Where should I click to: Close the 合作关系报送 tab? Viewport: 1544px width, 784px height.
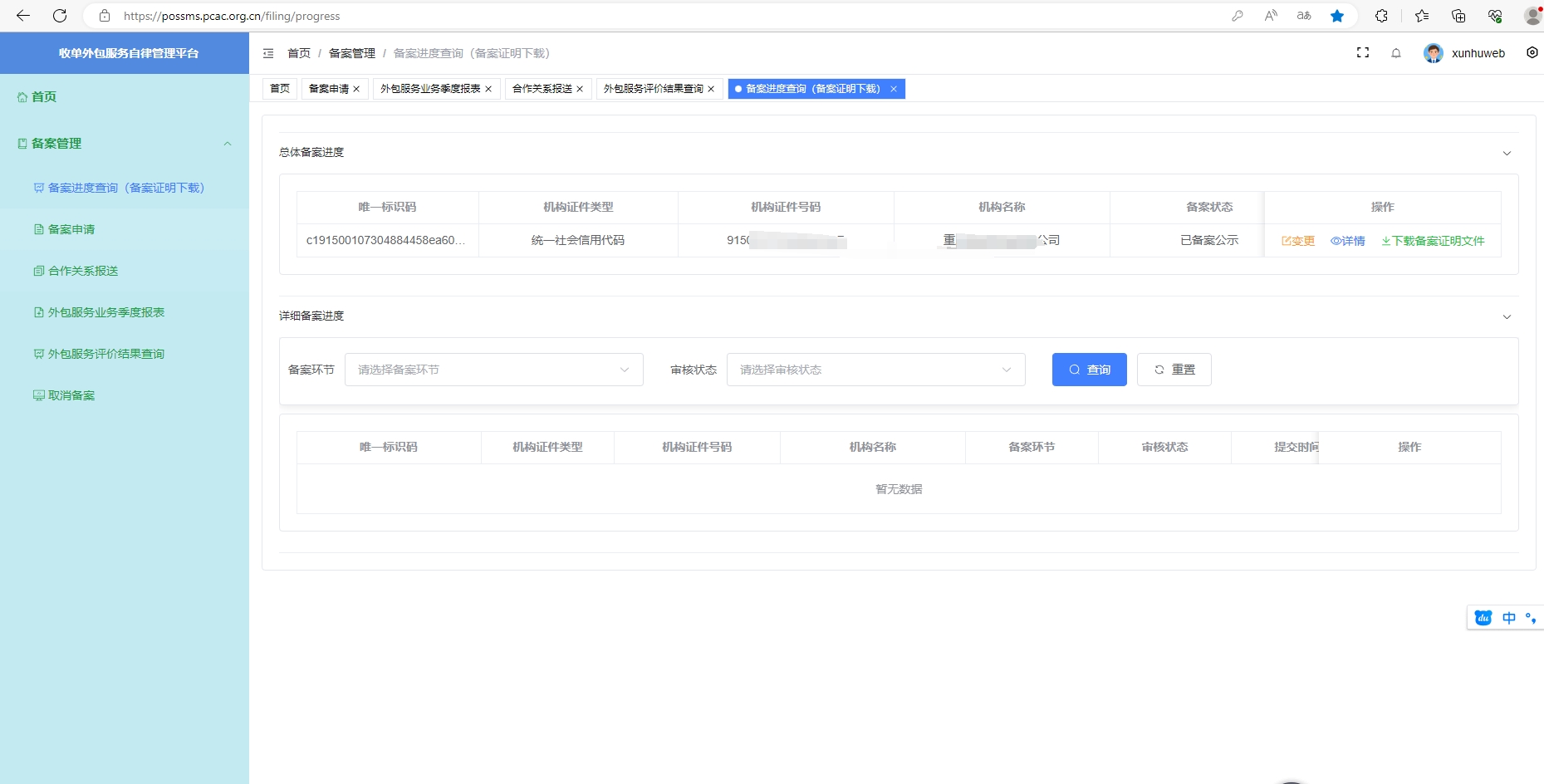(580, 89)
